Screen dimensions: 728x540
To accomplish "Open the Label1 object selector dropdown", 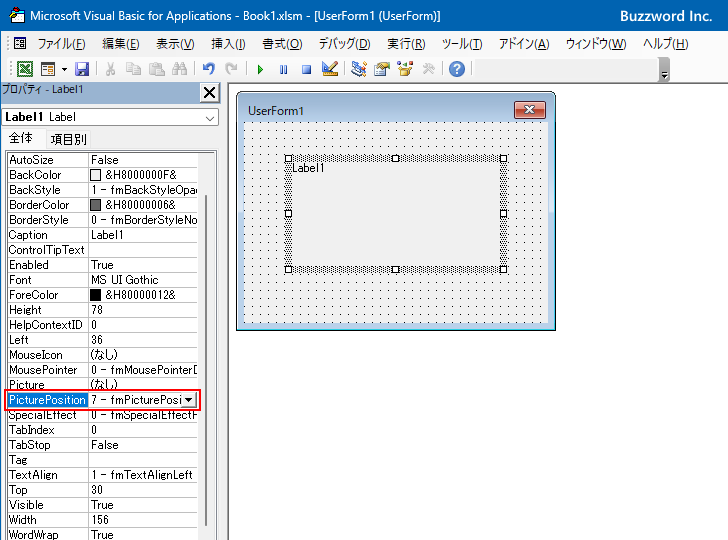I will [x=210, y=118].
